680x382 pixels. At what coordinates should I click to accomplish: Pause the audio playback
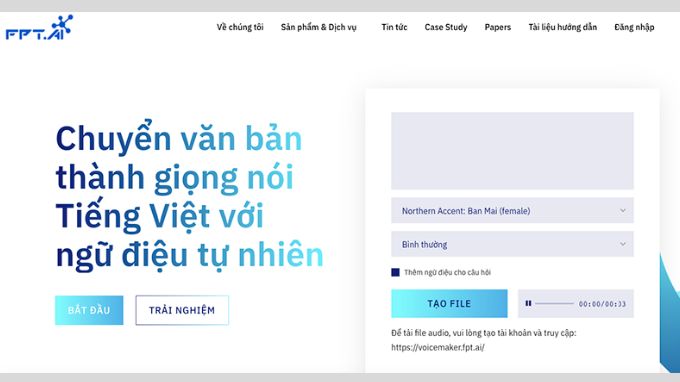[528, 304]
